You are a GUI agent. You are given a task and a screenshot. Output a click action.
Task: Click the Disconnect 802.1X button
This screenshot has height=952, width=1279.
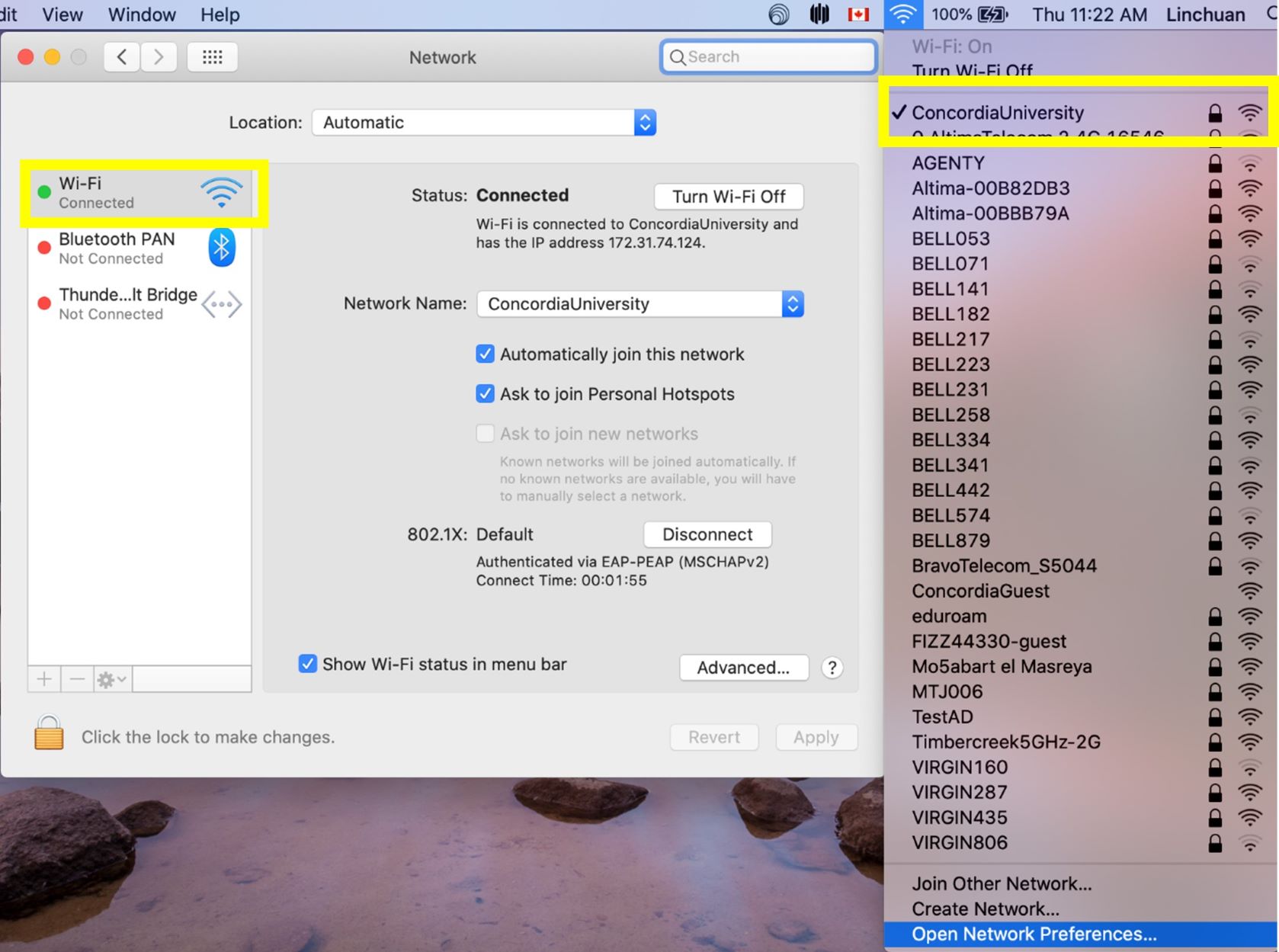click(x=707, y=534)
